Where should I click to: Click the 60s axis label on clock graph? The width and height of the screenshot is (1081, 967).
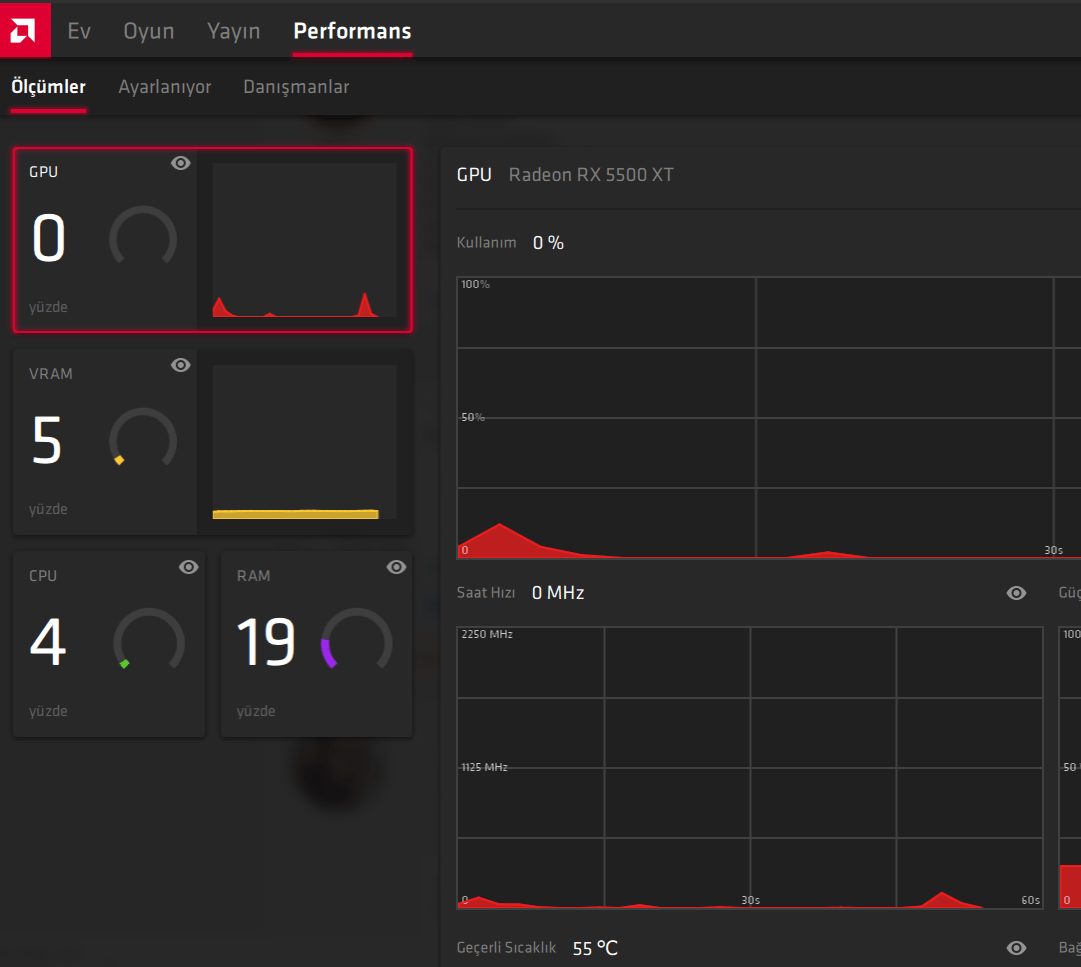(x=1031, y=900)
